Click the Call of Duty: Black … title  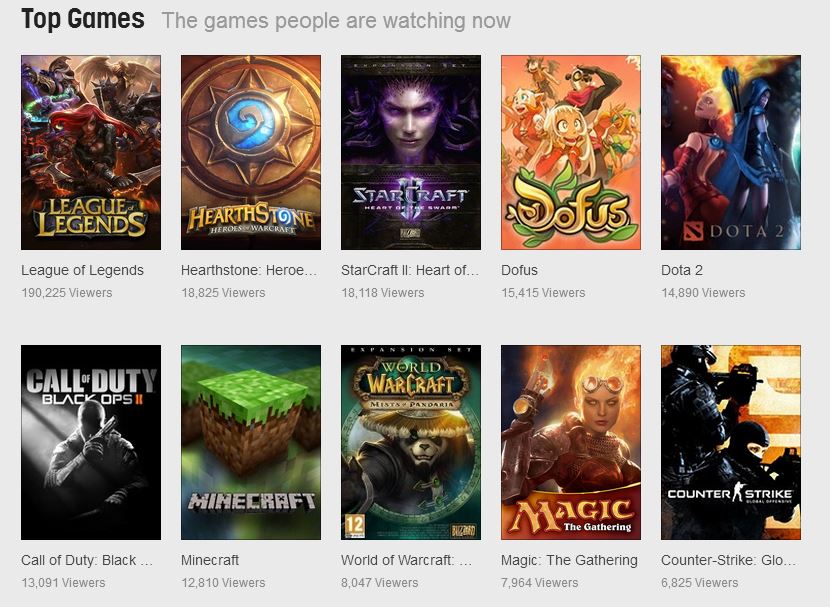[87, 560]
